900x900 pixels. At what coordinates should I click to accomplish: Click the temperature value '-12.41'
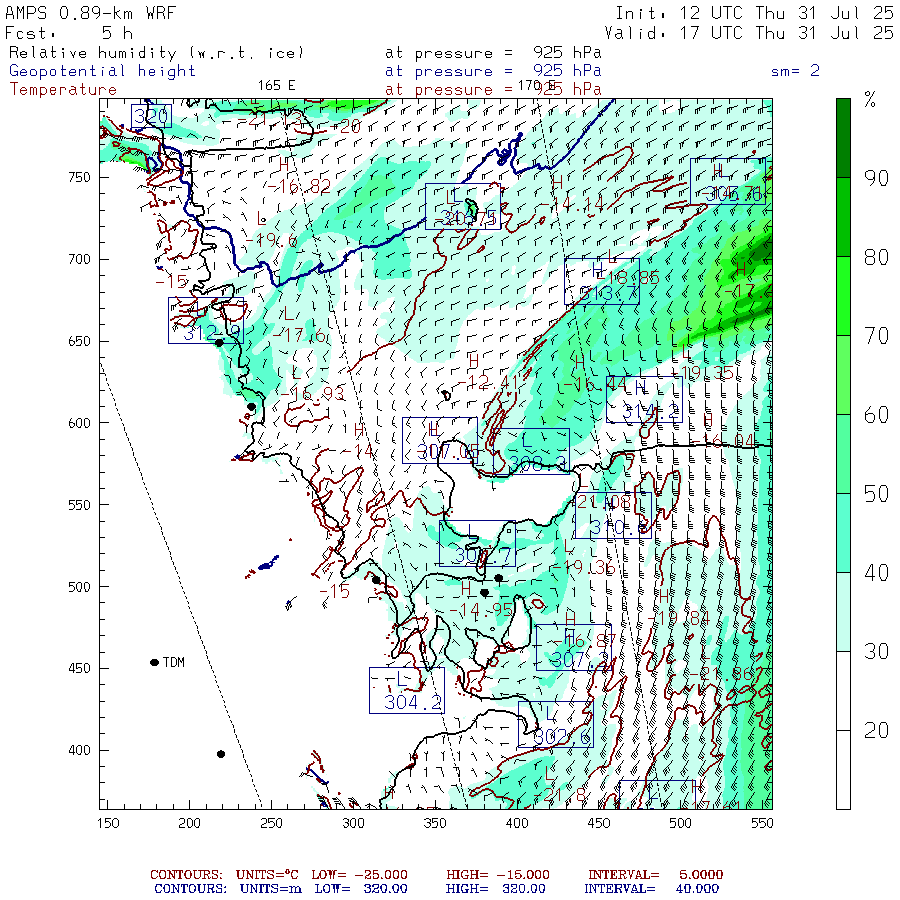488,382
